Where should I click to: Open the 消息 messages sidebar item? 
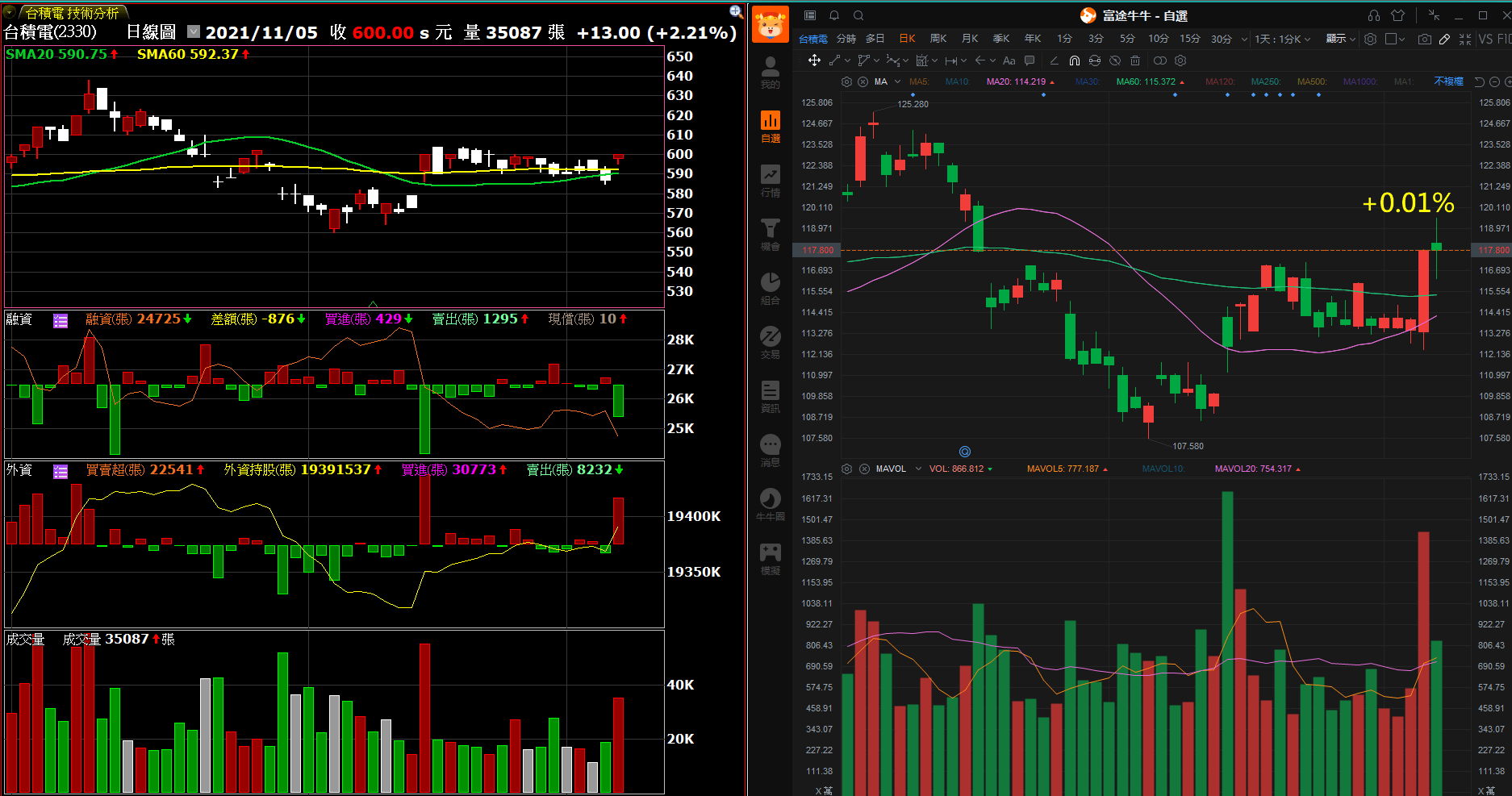[771, 451]
